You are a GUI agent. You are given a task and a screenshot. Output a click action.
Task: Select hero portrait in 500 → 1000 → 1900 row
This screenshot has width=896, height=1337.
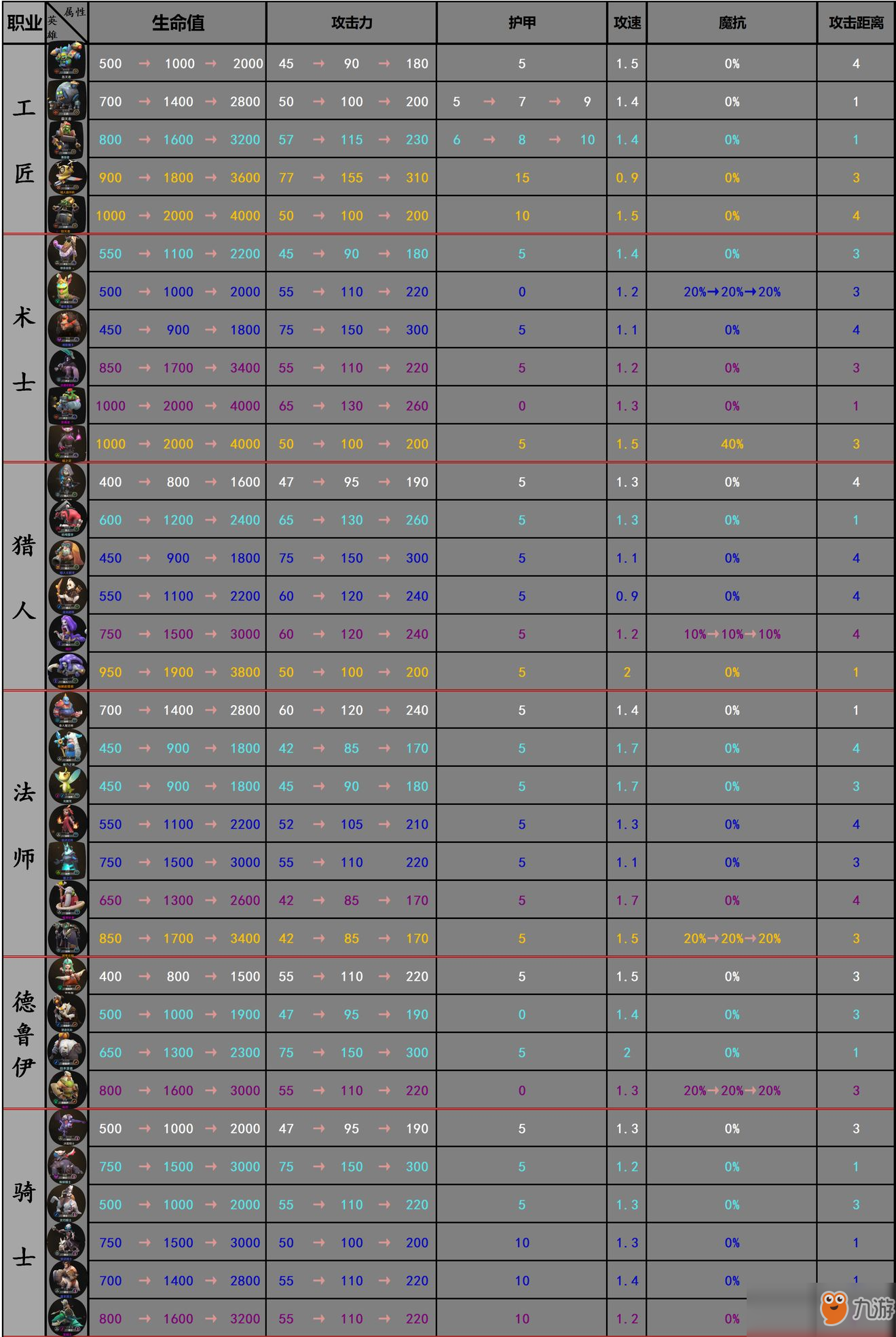[67, 1013]
